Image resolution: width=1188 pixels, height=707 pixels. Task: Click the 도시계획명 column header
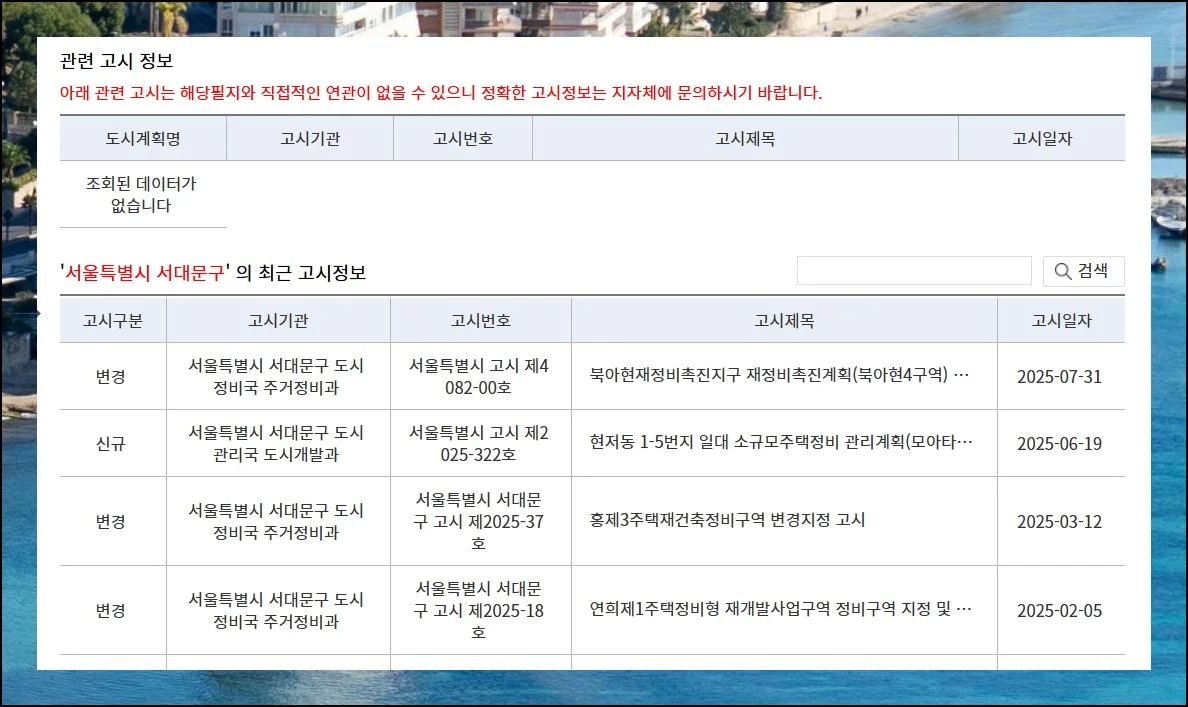pos(143,139)
